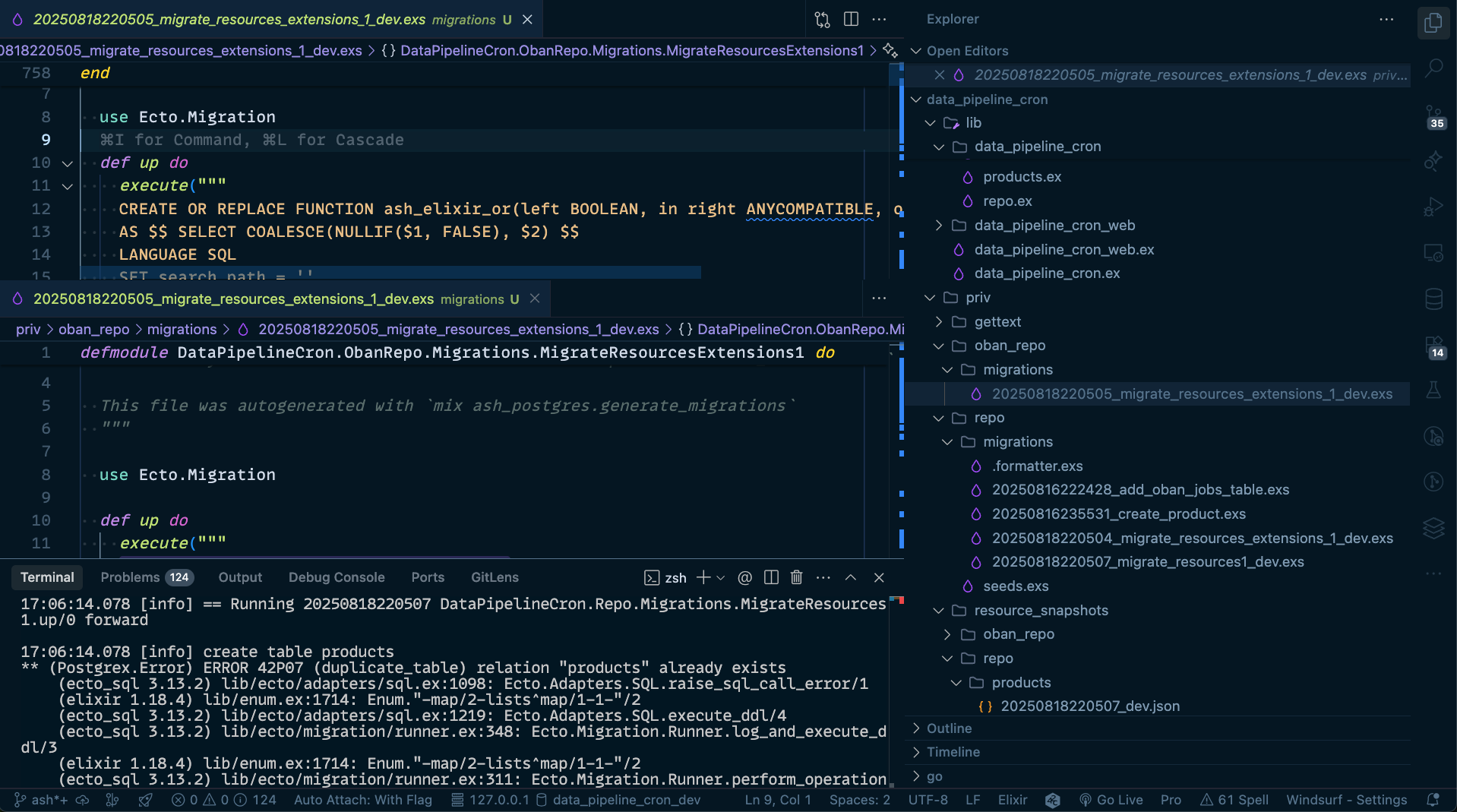Image resolution: width=1457 pixels, height=812 pixels.
Task: Click the Elixir language mode in status bar
Action: (1012, 800)
